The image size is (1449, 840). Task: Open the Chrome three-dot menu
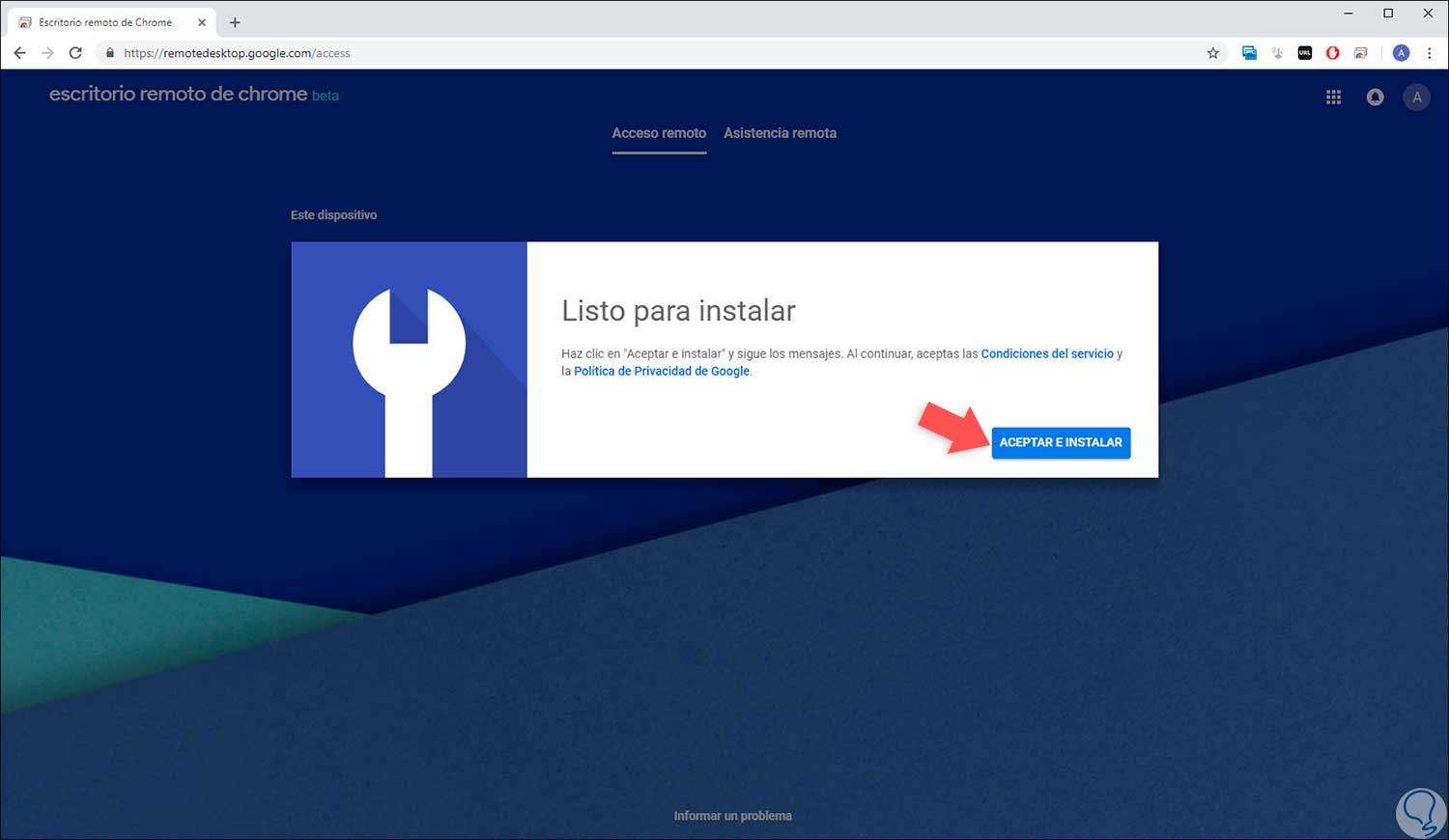(1430, 53)
